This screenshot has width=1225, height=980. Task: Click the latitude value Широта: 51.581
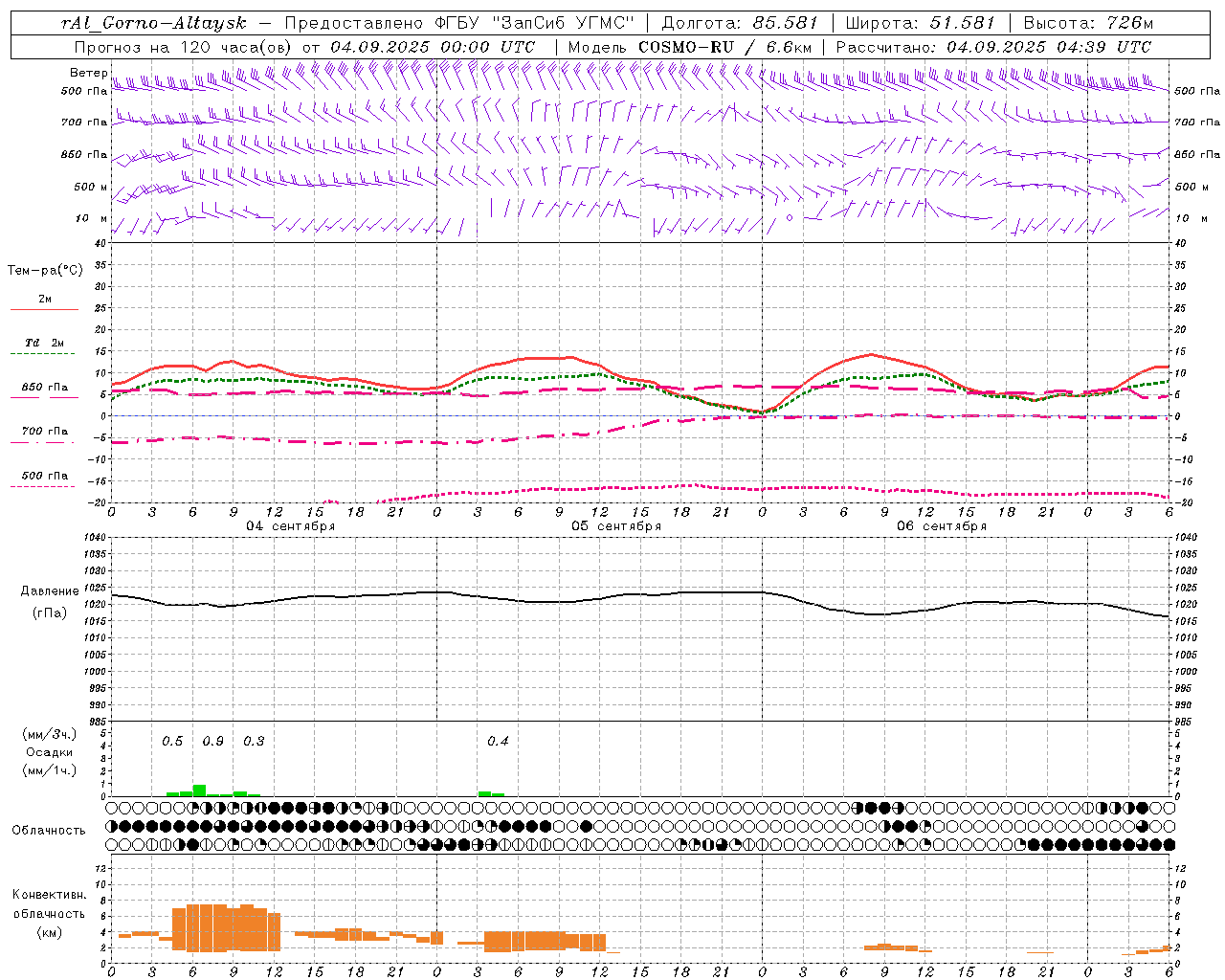point(920,23)
